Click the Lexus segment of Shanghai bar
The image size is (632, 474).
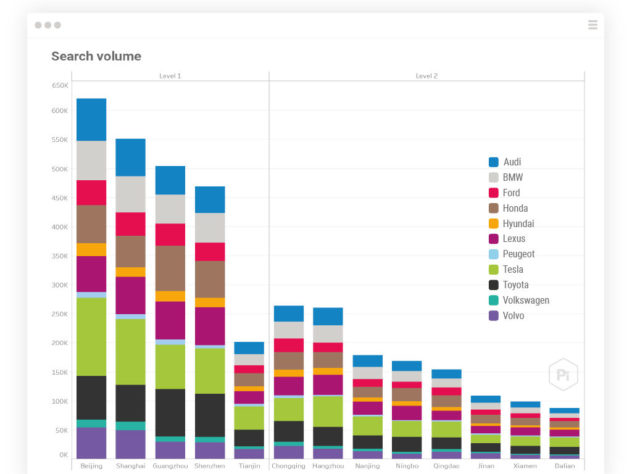click(x=131, y=295)
